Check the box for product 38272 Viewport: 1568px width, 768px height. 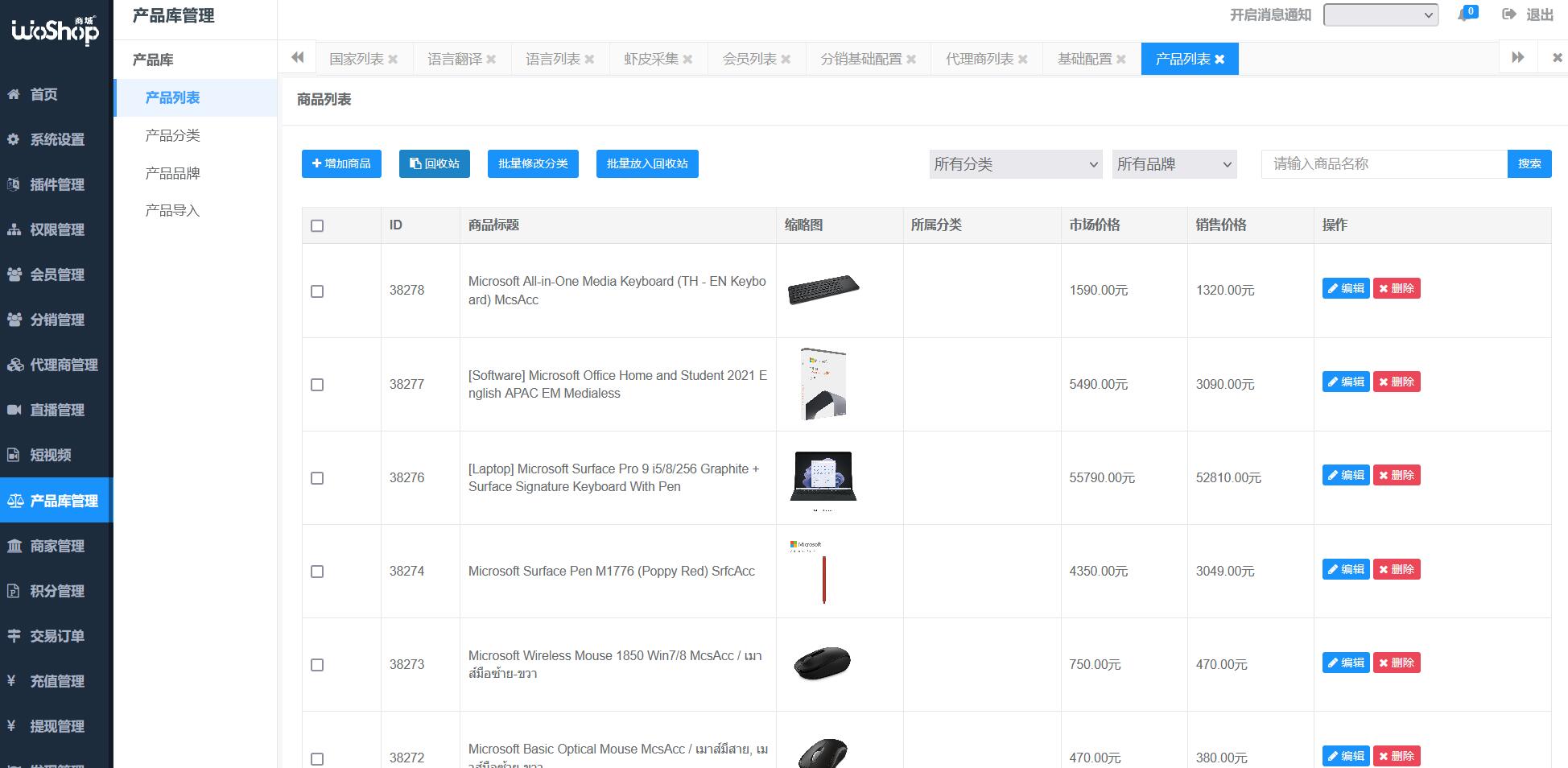[317, 759]
